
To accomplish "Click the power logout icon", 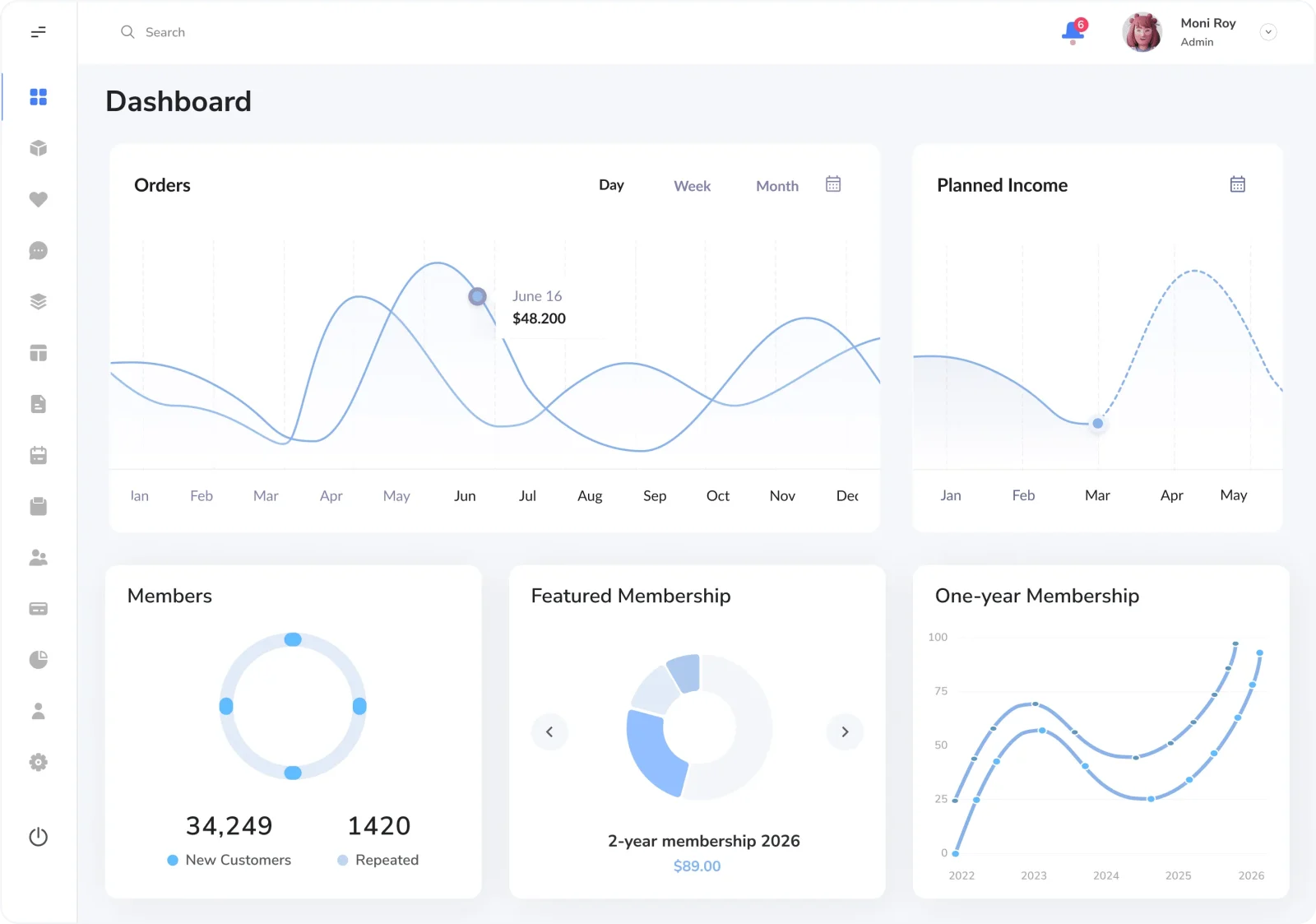I will pos(38,837).
